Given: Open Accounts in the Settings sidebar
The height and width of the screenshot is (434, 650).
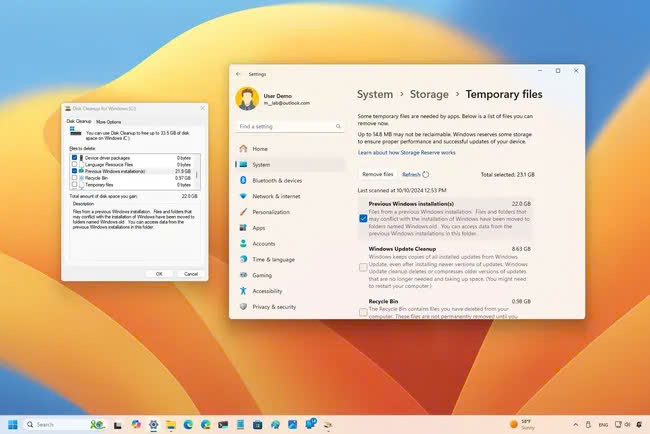Looking at the screenshot, I should tap(264, 243).
